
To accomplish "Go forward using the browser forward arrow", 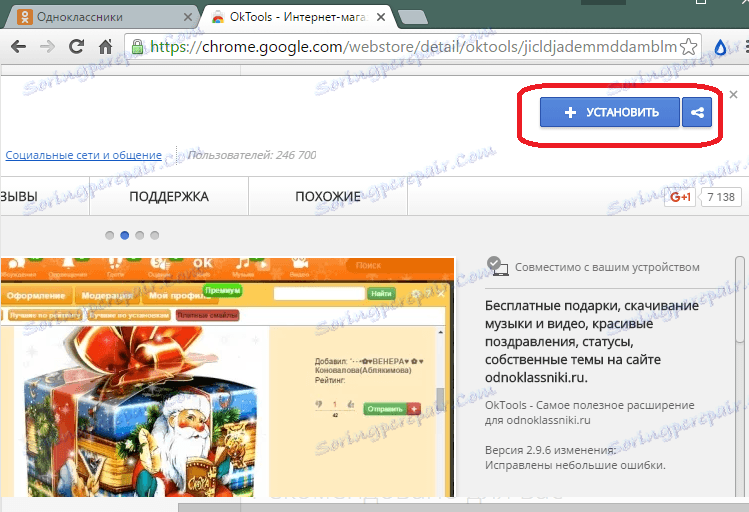I will 47,47.
